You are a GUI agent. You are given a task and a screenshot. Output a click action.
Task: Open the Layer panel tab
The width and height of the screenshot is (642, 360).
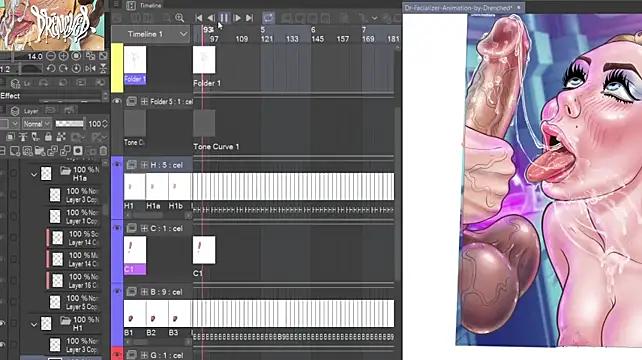click(26, 111)
